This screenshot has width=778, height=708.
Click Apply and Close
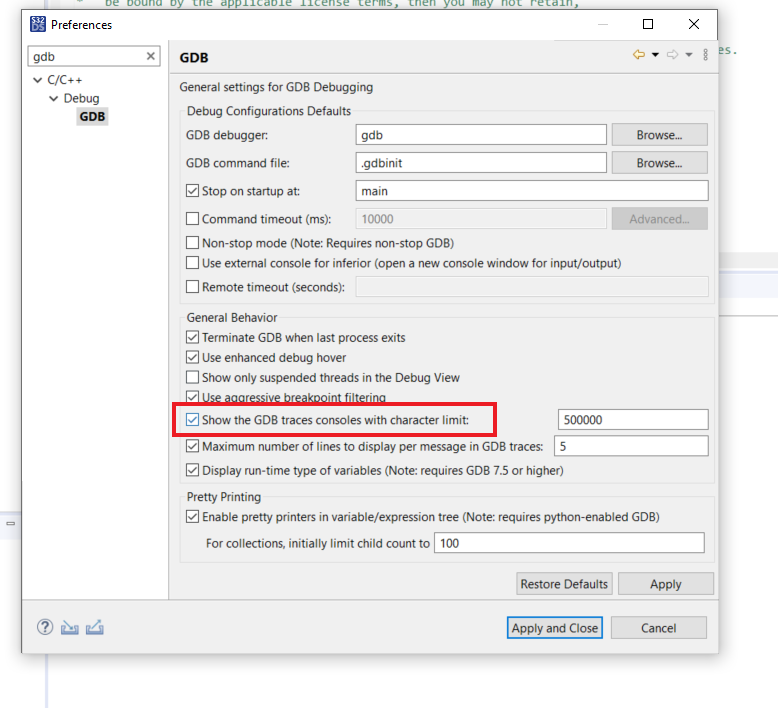[555, 628]
